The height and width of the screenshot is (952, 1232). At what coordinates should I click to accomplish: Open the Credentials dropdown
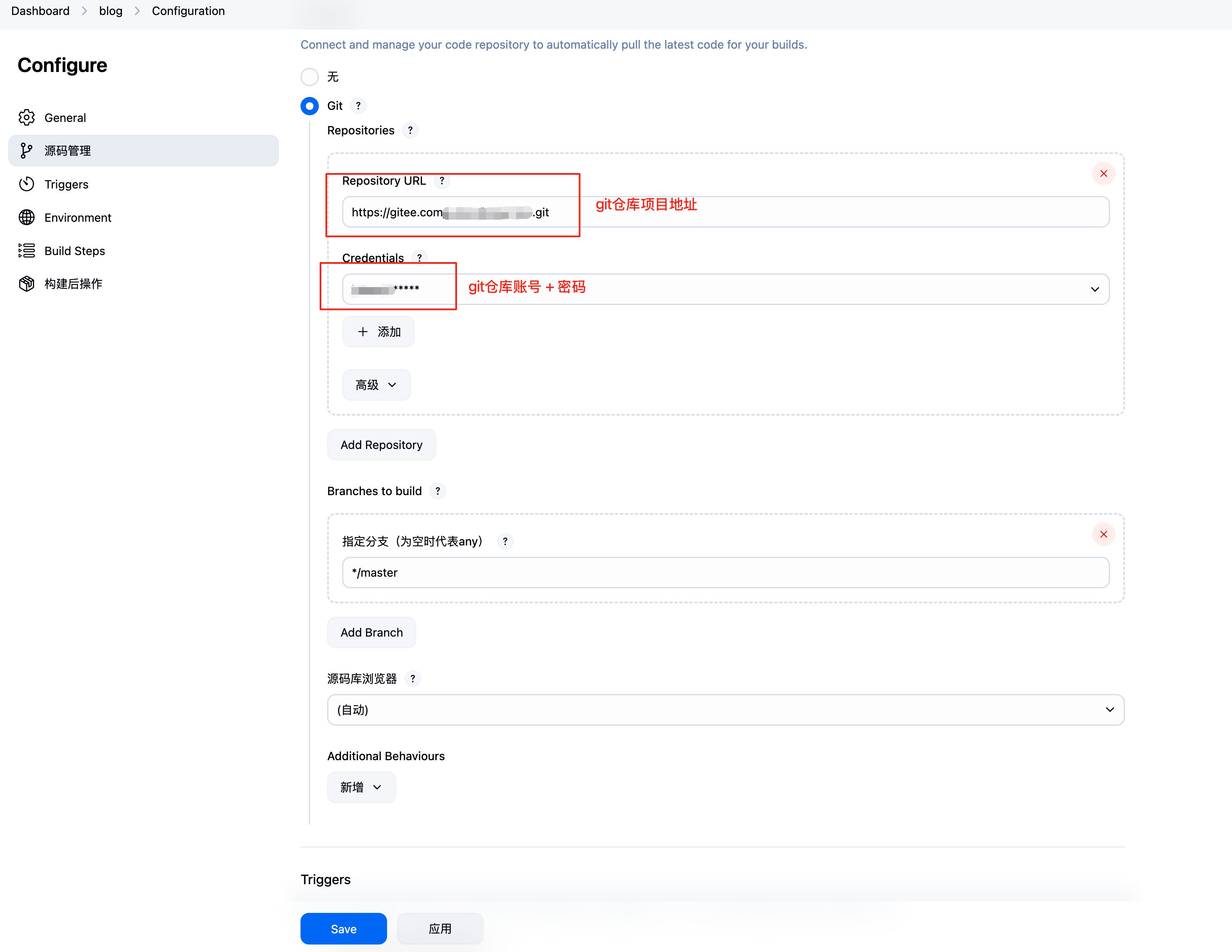(725, 289)
